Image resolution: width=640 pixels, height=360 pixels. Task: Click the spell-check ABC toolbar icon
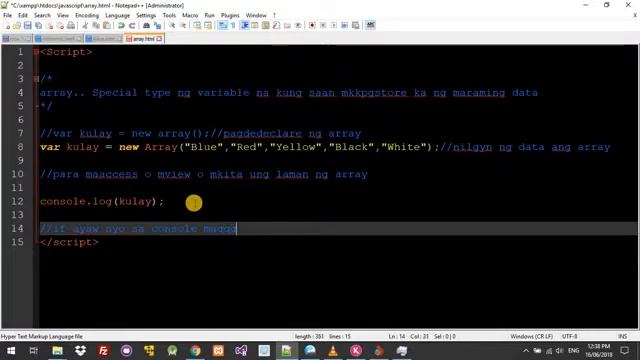[370, 25]
